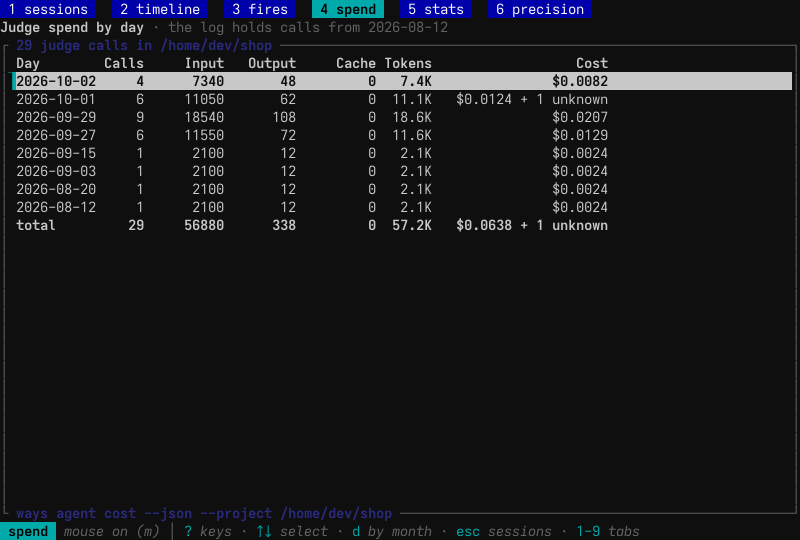Click 'the log holds calls from 2026-08-12' note
The height and width of the screenshot is (540, 800).
click(308, 27)
